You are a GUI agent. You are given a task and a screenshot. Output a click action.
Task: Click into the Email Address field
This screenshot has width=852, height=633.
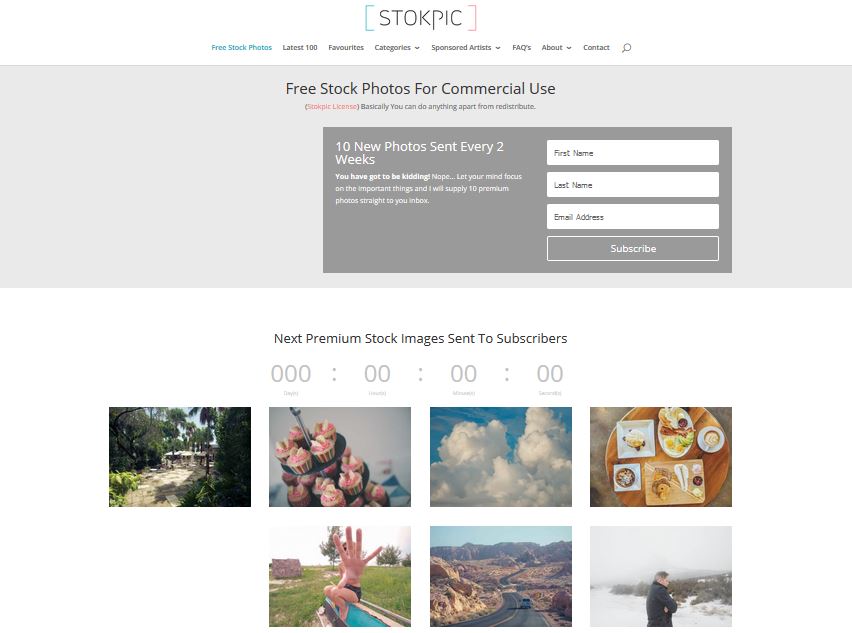(x=632, y=217)
